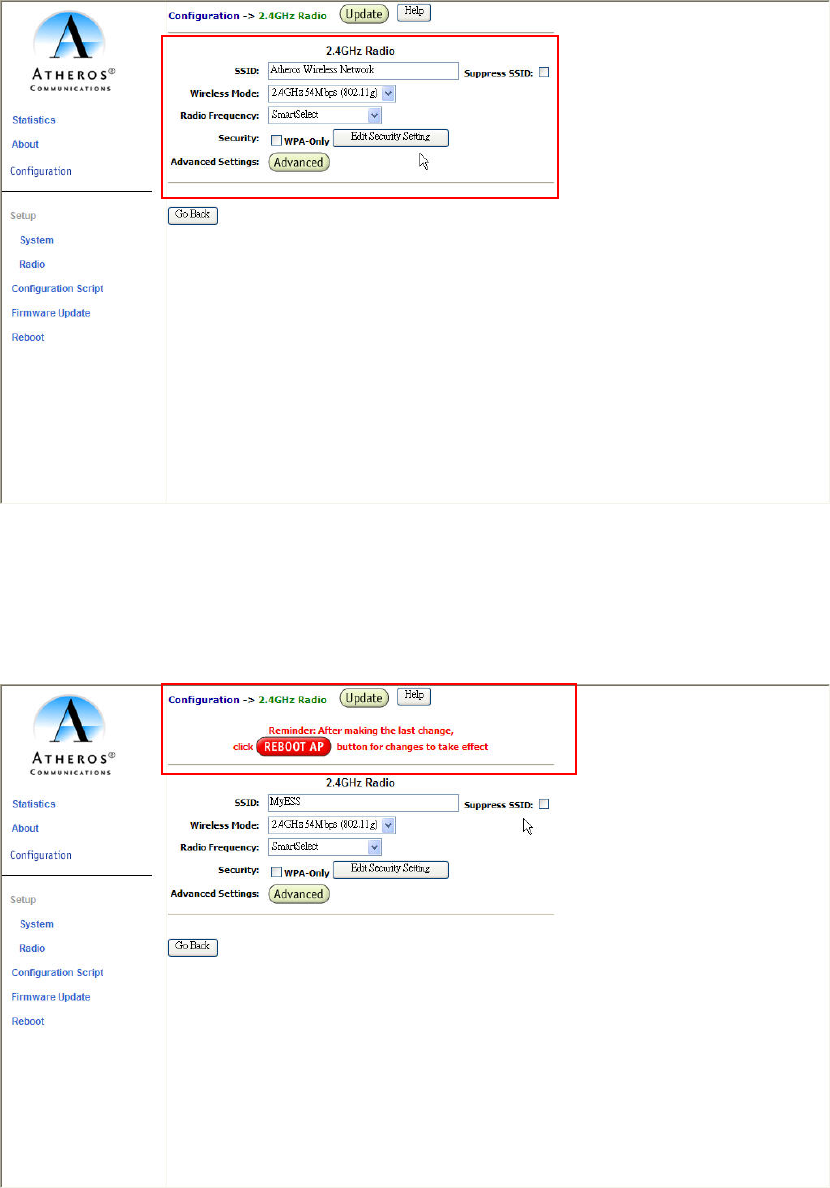Click the 2.4GHz Radio breadcrumb in top screenshot
The image size is (830, 1188).
tap(293, 16)
